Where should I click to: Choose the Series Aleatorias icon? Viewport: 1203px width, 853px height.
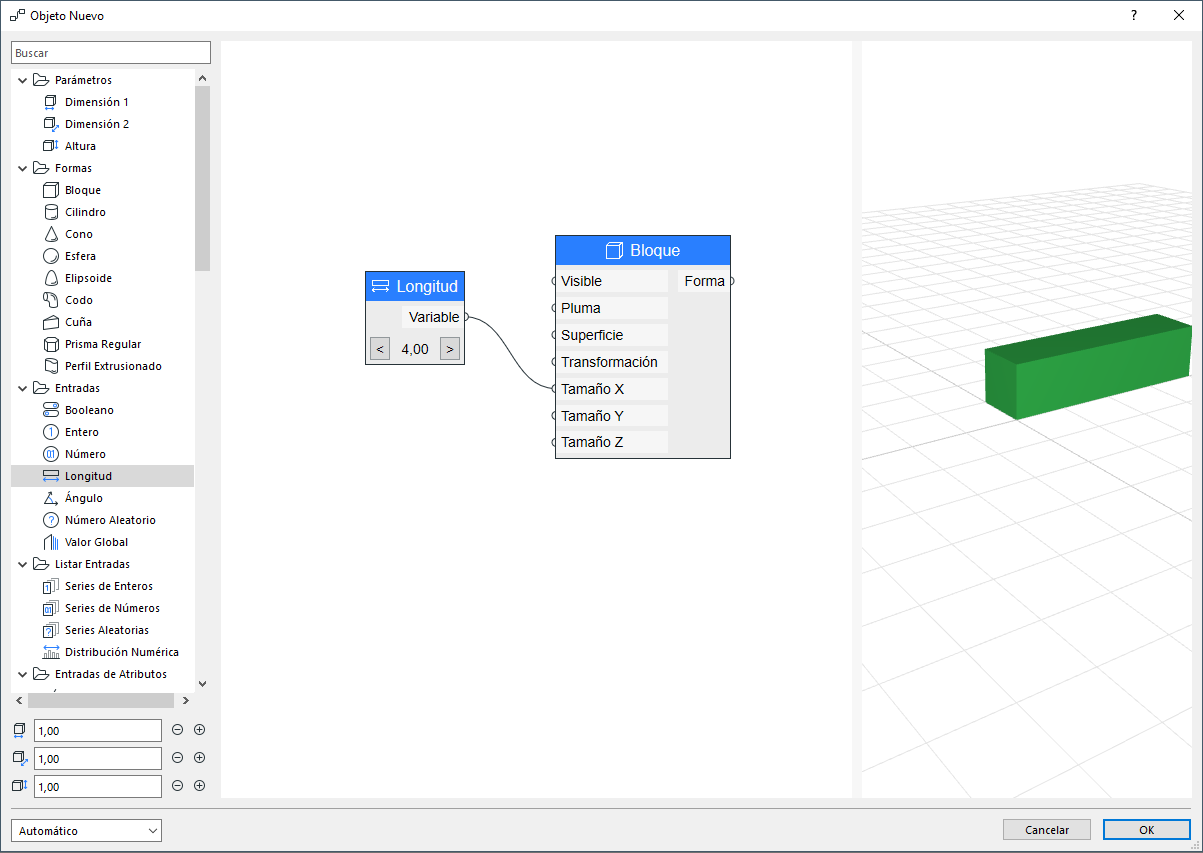[52, 630]
